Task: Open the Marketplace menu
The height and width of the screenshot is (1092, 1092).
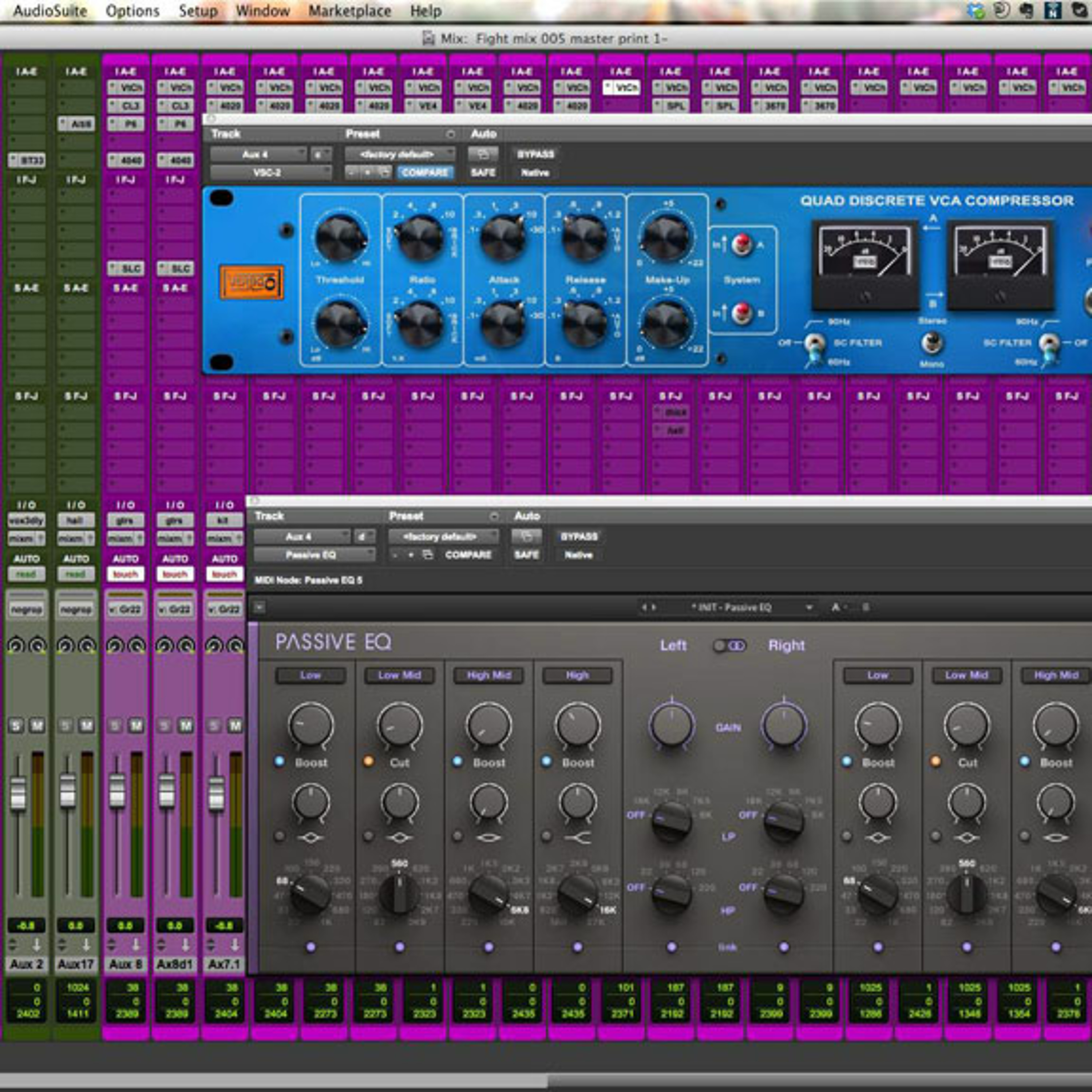Action: tap(350, 11)
